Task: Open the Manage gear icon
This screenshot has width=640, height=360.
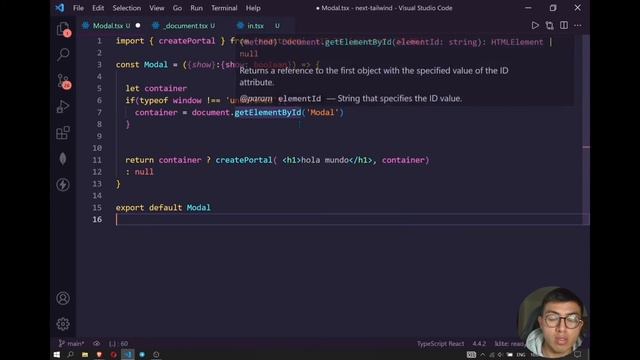Action: 63,324
